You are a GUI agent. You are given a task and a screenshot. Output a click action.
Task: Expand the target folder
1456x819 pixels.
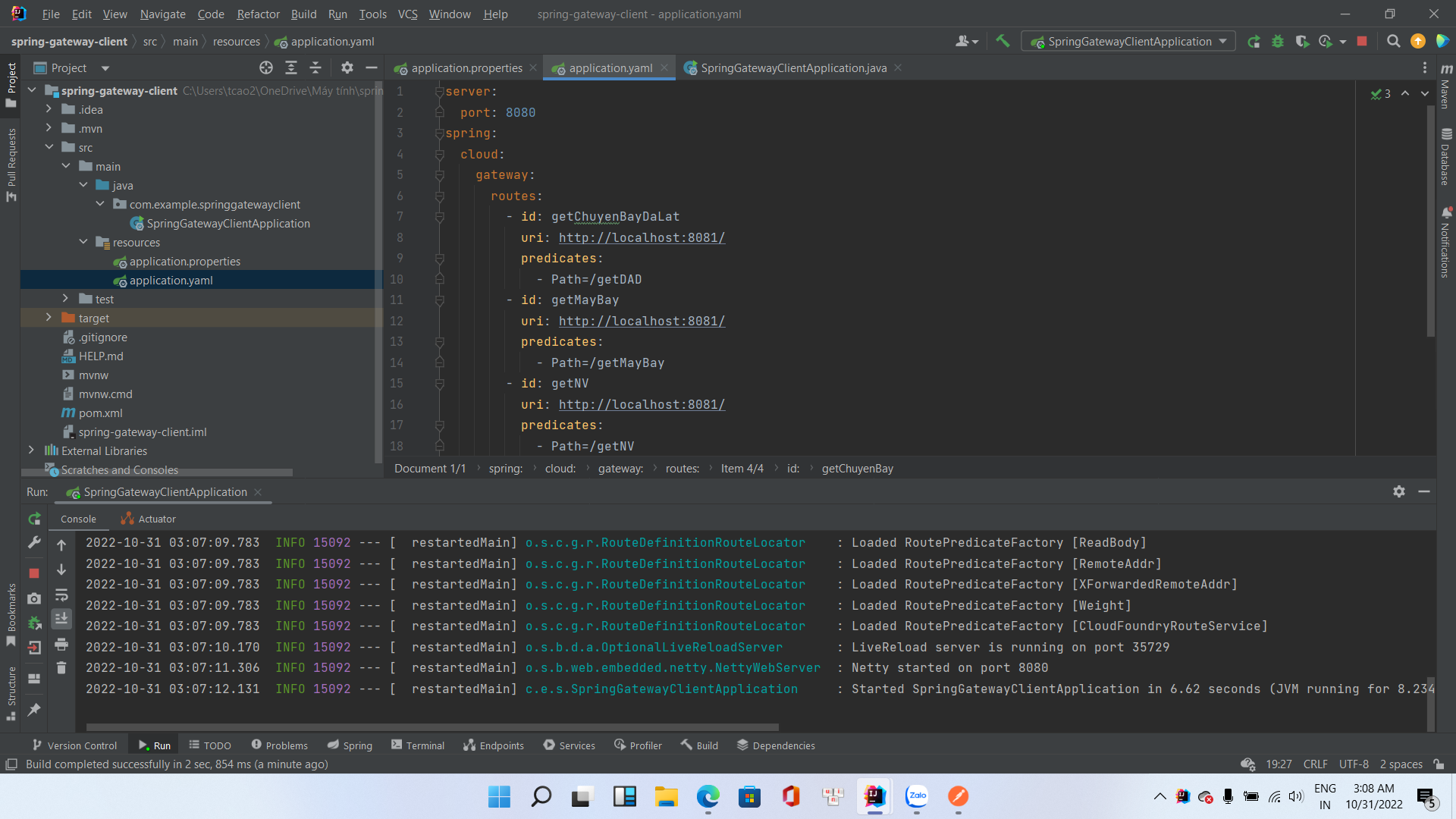(49, 318)
